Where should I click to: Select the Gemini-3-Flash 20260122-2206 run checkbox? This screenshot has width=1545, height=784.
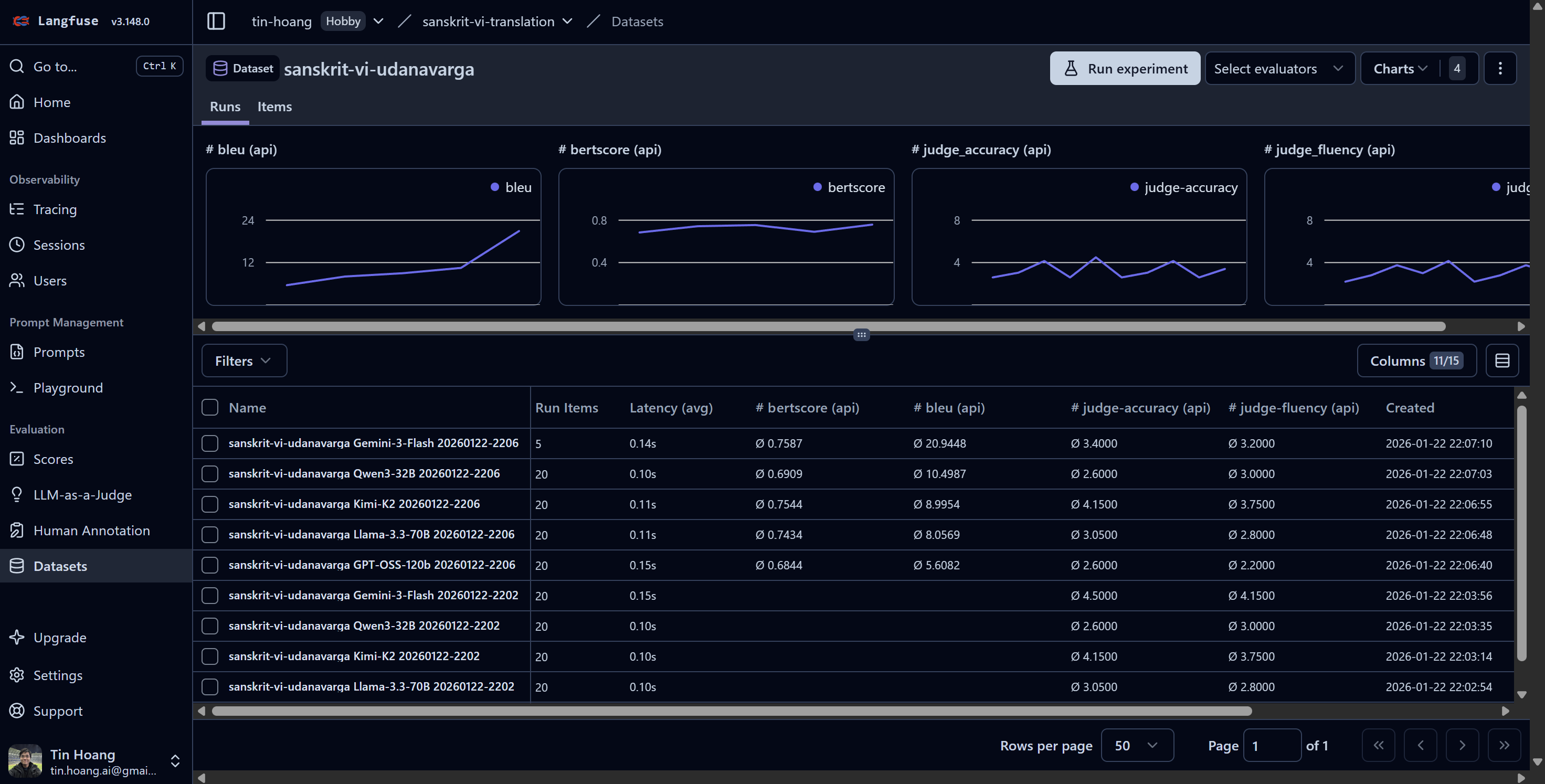[x=210, y=443]
